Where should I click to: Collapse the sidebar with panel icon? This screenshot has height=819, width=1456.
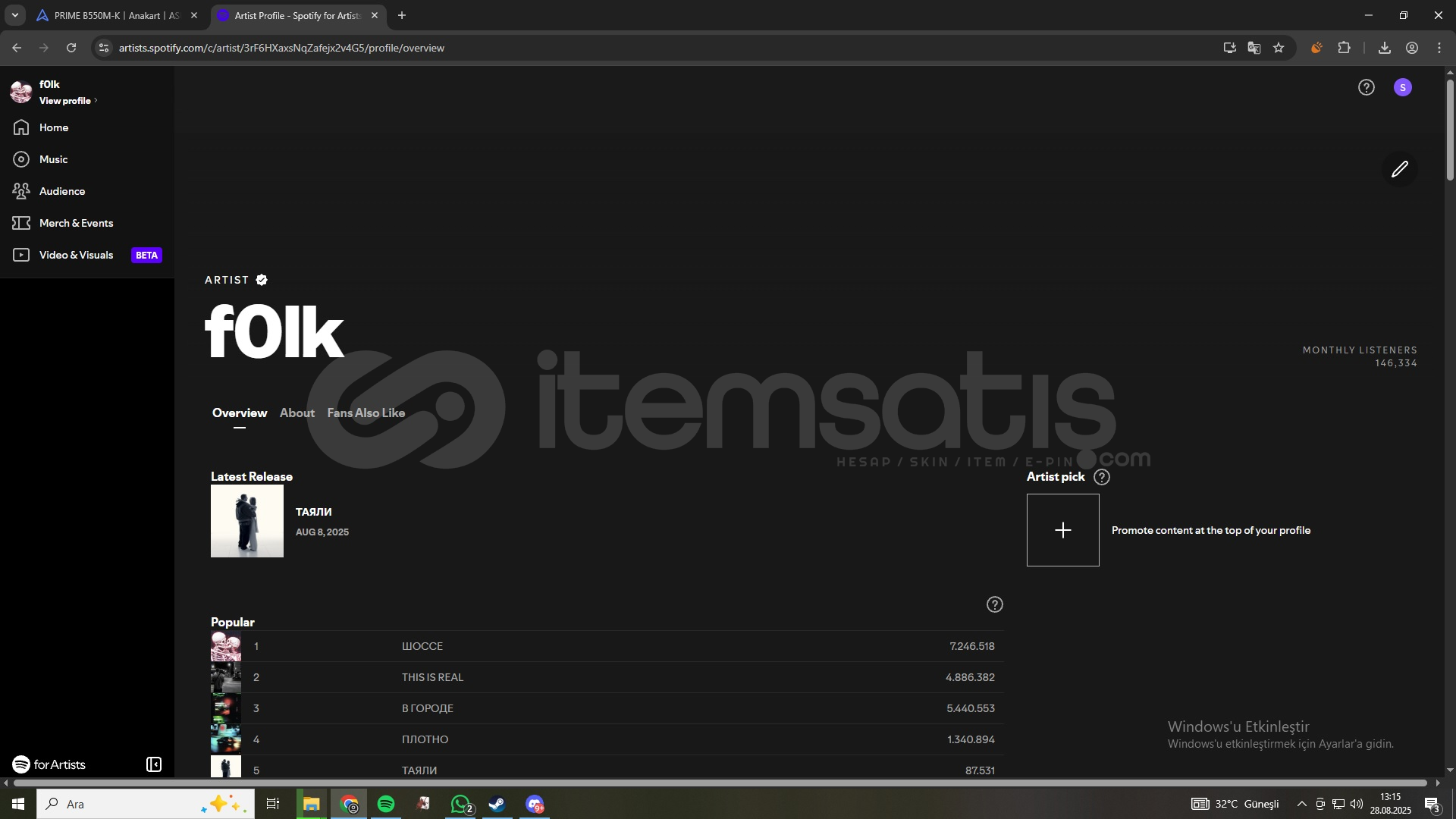pos(154,764)
